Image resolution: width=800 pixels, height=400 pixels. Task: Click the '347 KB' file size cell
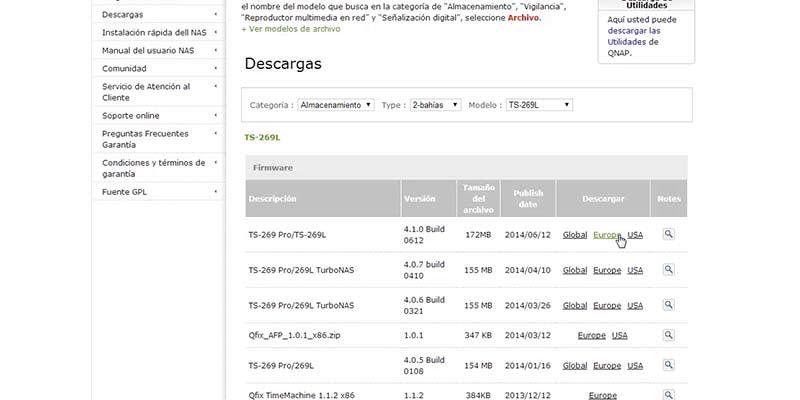(478, 335)
